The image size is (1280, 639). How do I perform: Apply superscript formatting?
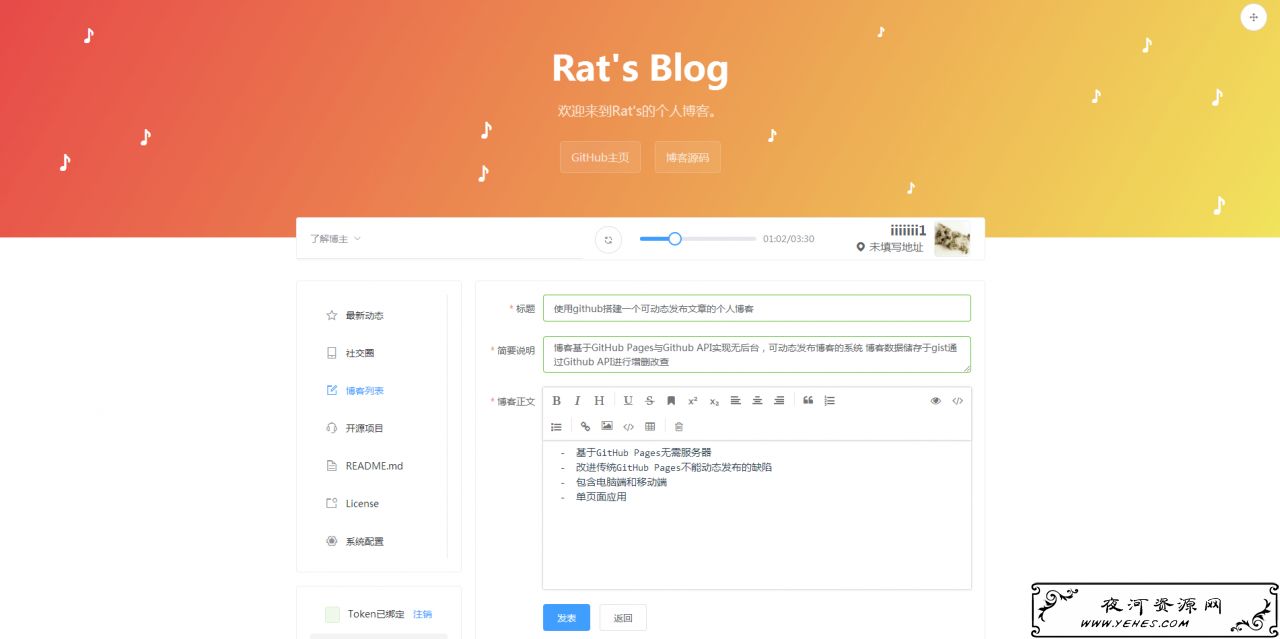[693, 401]
